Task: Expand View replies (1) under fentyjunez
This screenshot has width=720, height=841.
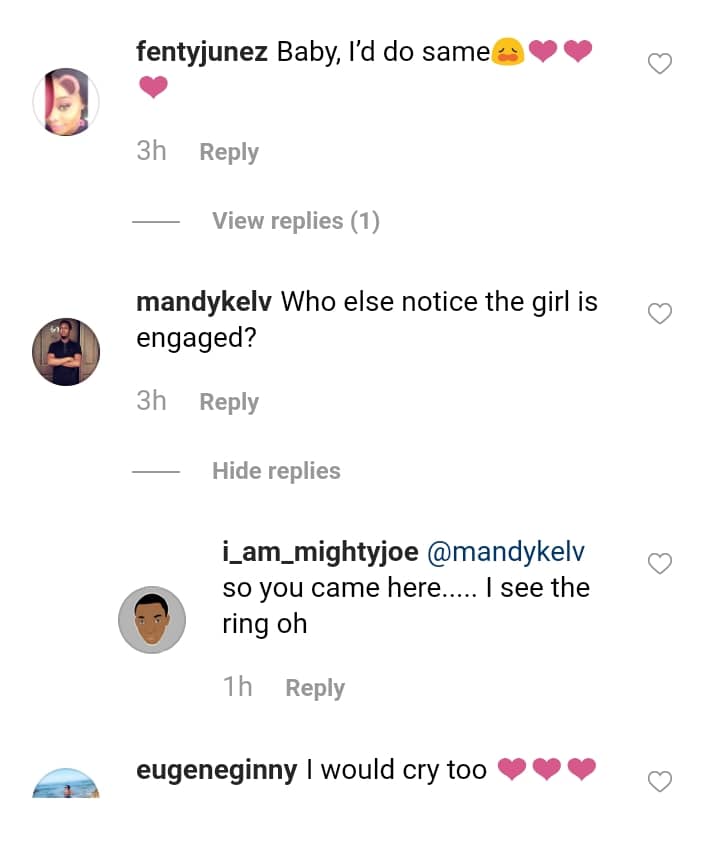Action: pos(295,221)
